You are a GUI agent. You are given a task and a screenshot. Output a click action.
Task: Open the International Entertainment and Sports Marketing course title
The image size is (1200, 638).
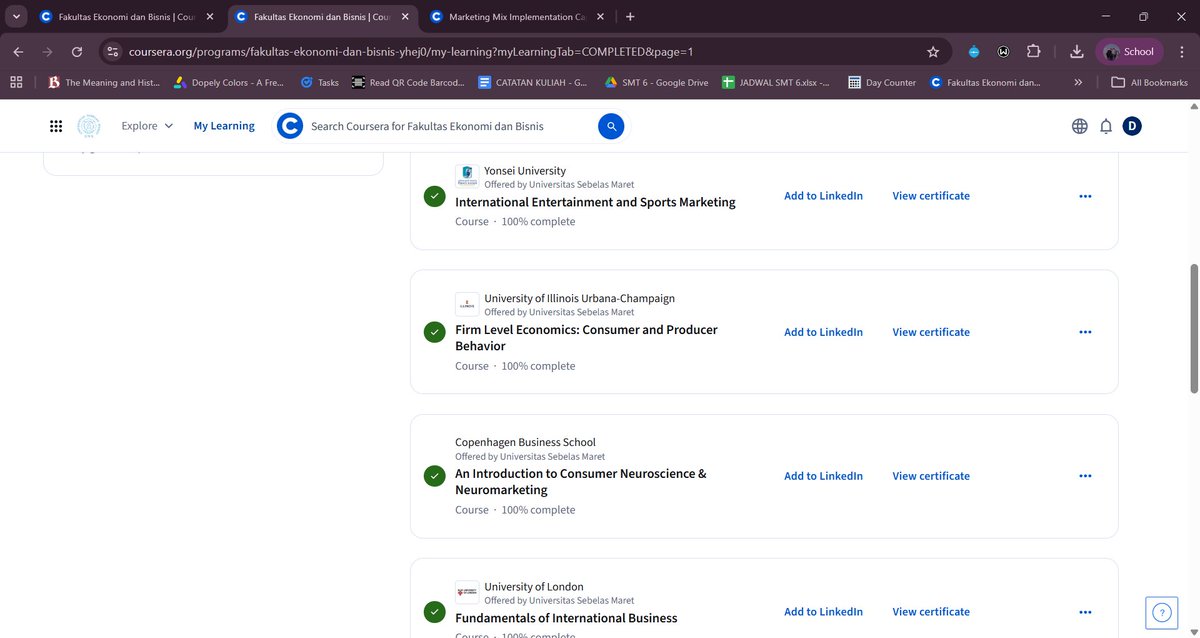coord(595,202)
